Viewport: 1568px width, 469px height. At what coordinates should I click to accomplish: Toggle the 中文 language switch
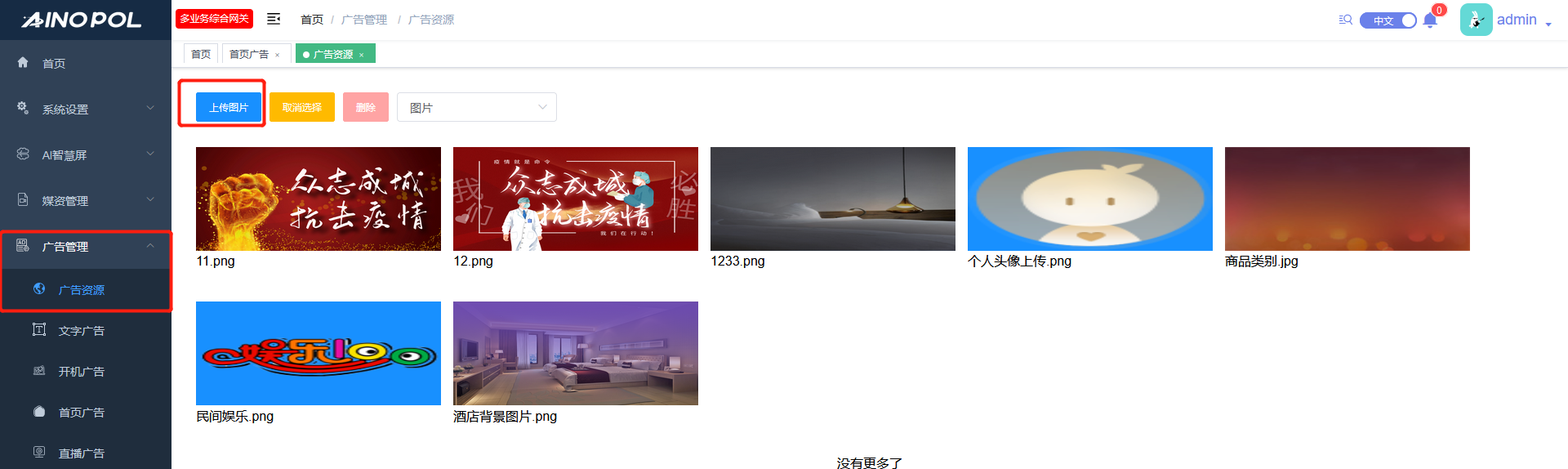tap(1388, 20)
